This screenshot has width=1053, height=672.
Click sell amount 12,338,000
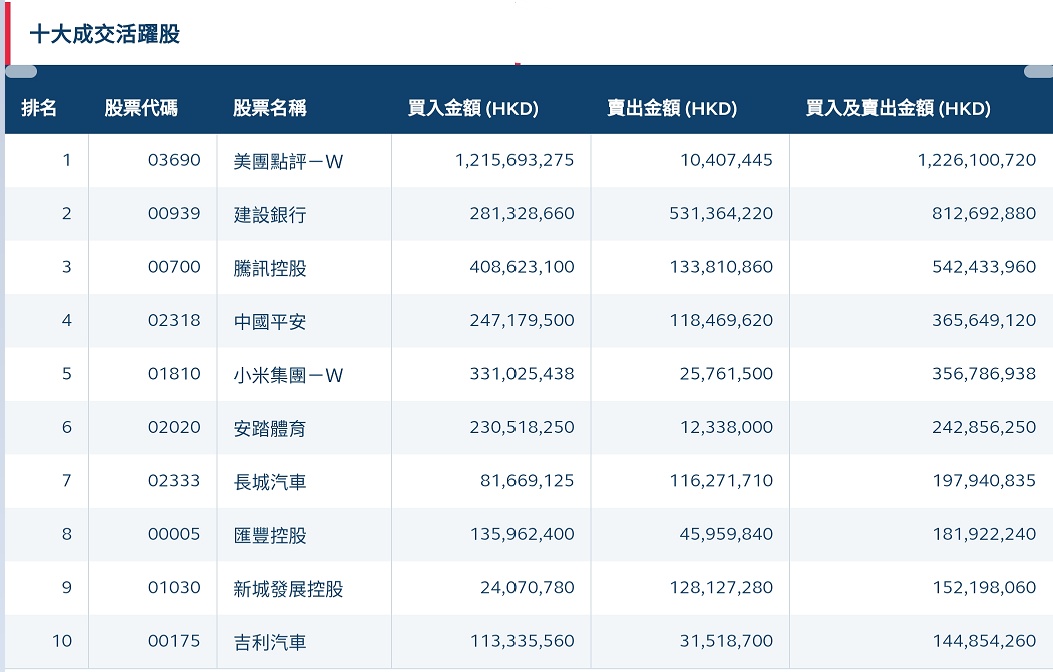[x=726, y=427]
